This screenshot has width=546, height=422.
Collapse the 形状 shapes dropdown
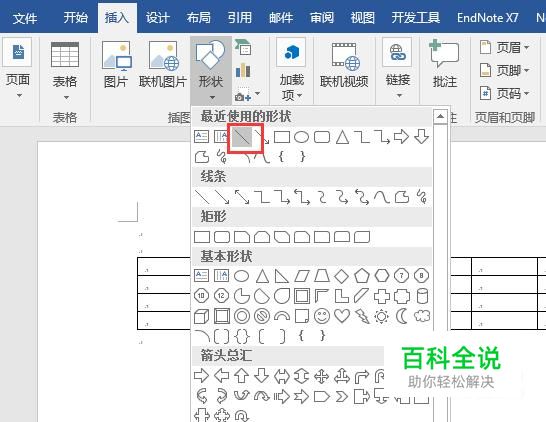[x=211, y=70]
